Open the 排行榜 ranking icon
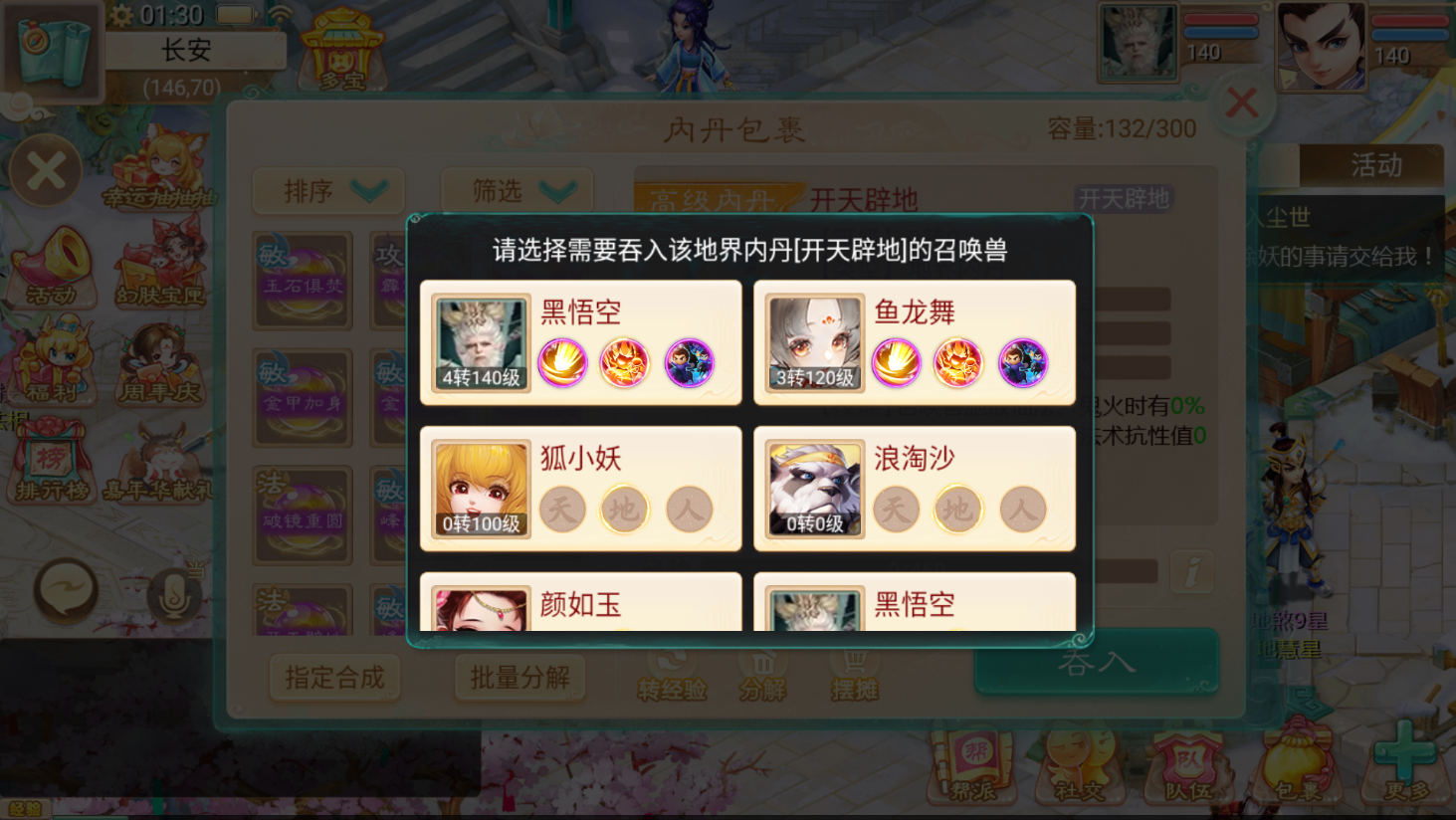This screenshot has height=820, width=1456. (x=51, y=461)
